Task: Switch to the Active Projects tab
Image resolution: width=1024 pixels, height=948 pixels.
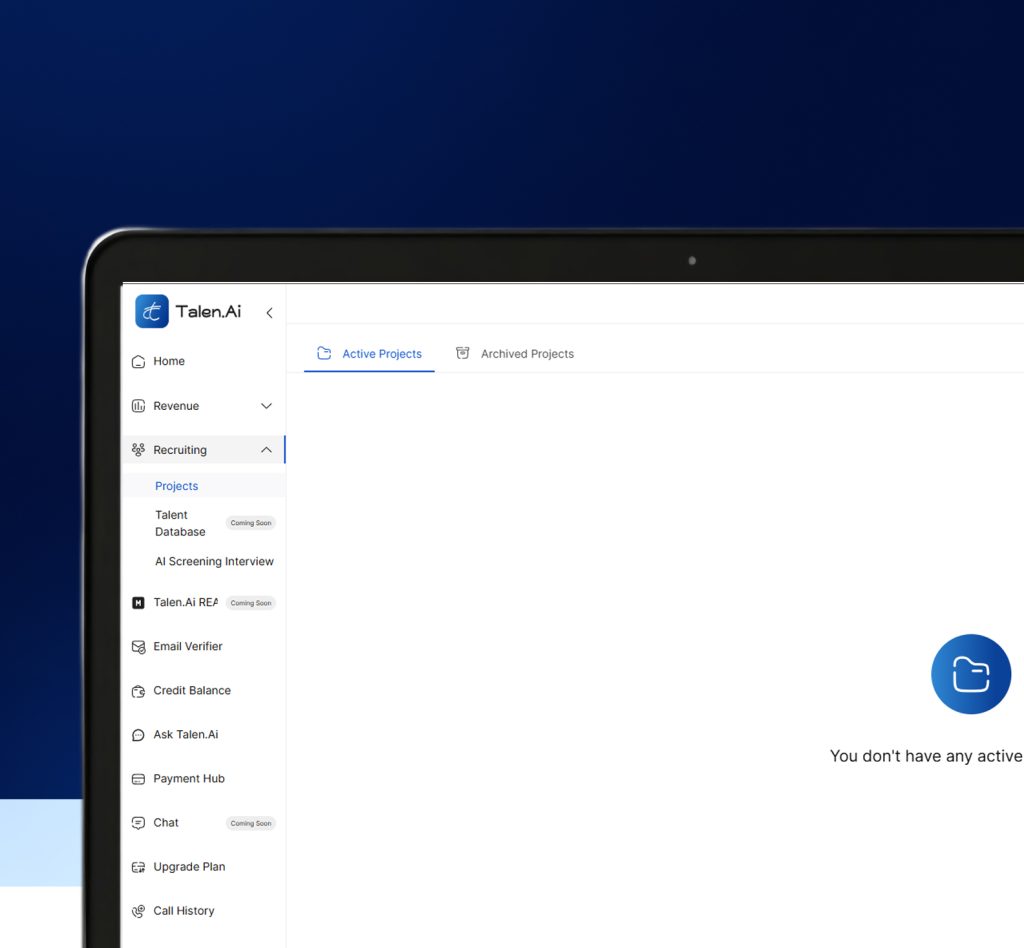Action: pos(369,354)
